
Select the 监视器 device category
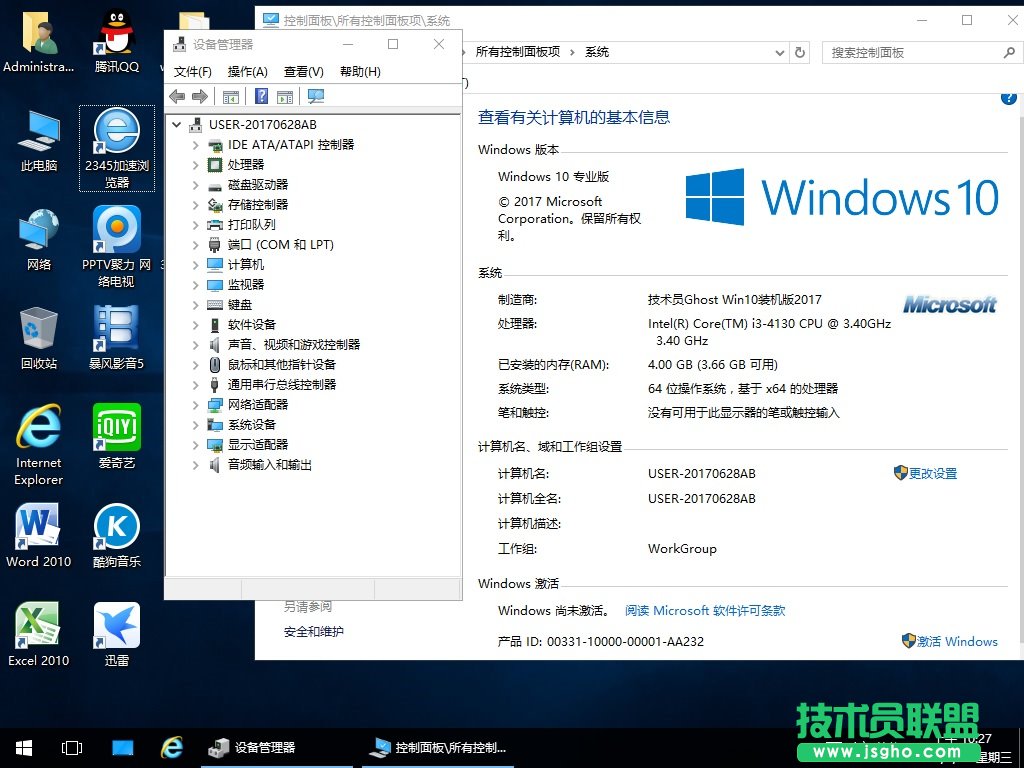click(246, 285)
